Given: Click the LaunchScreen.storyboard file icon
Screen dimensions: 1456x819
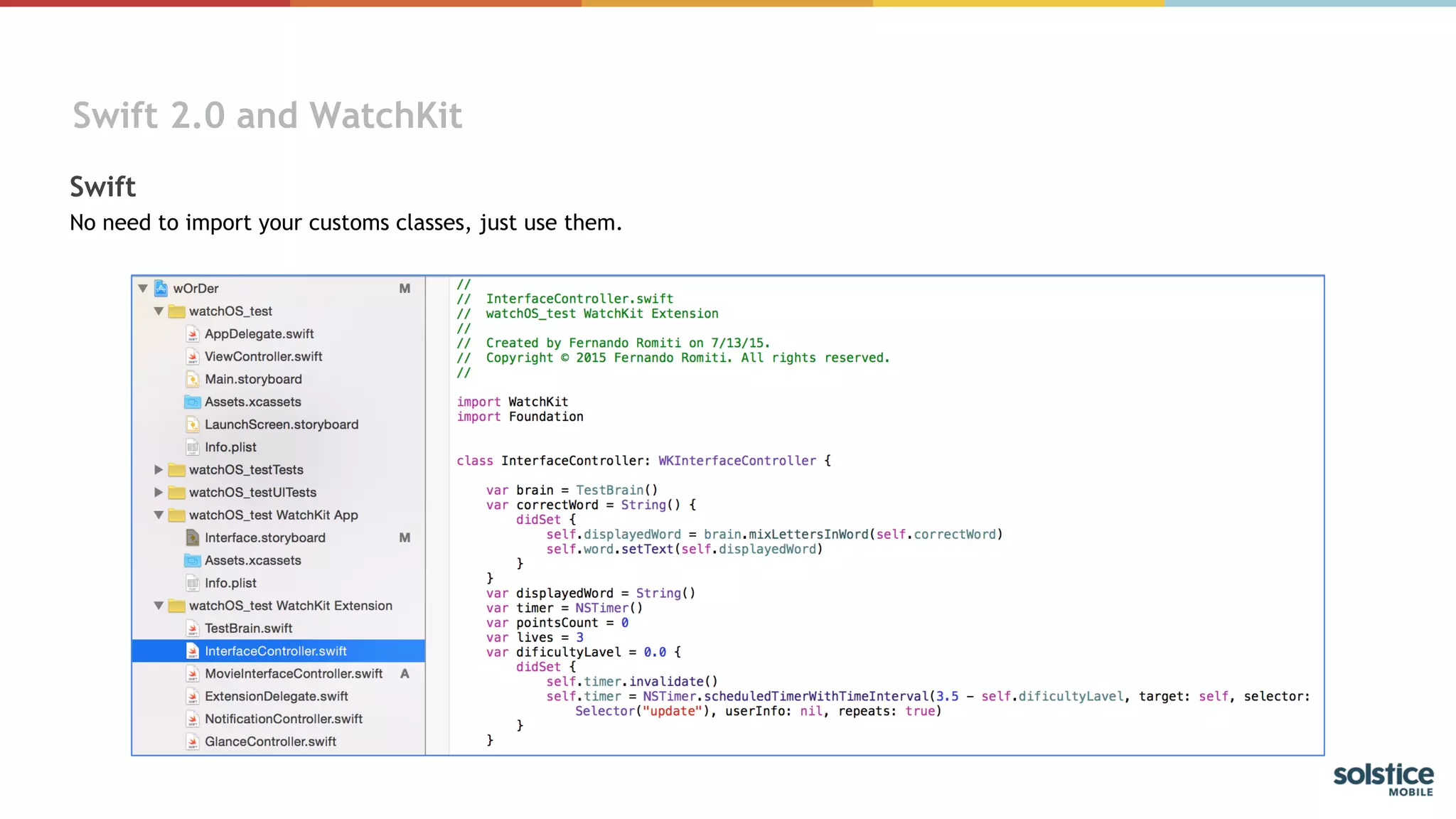Looking at the screenshot, I should [193, 424].
